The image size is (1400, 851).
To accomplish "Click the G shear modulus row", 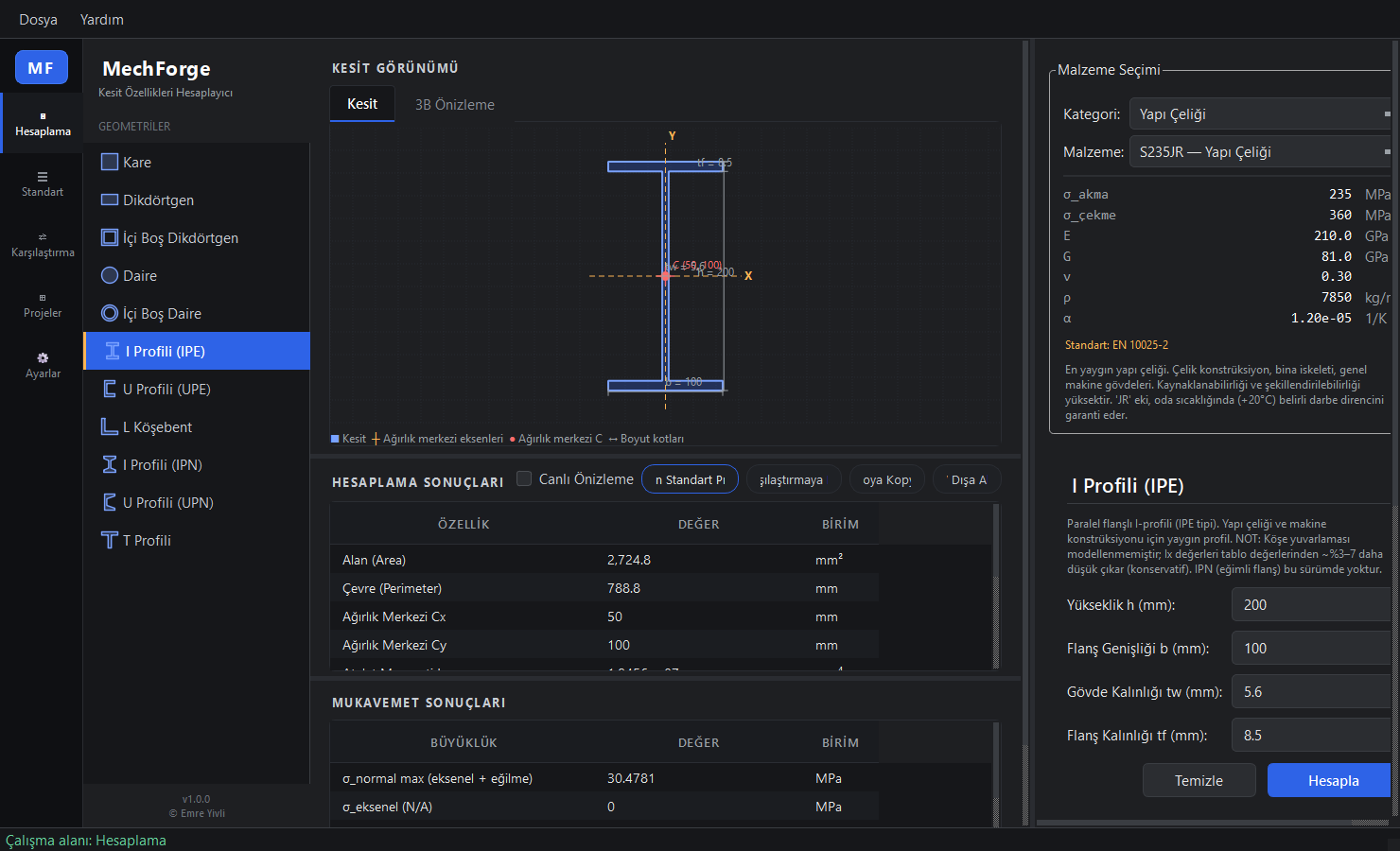I will (1227, 256).
